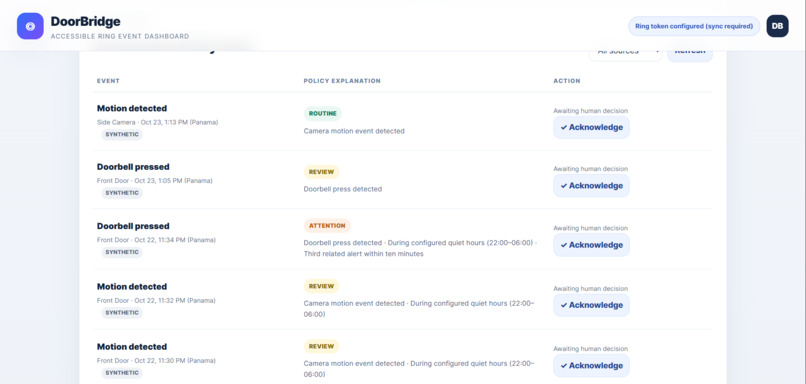
Task: Click 'Motion detected' title at 11:30 PM
Action: (x=132, y=347)
